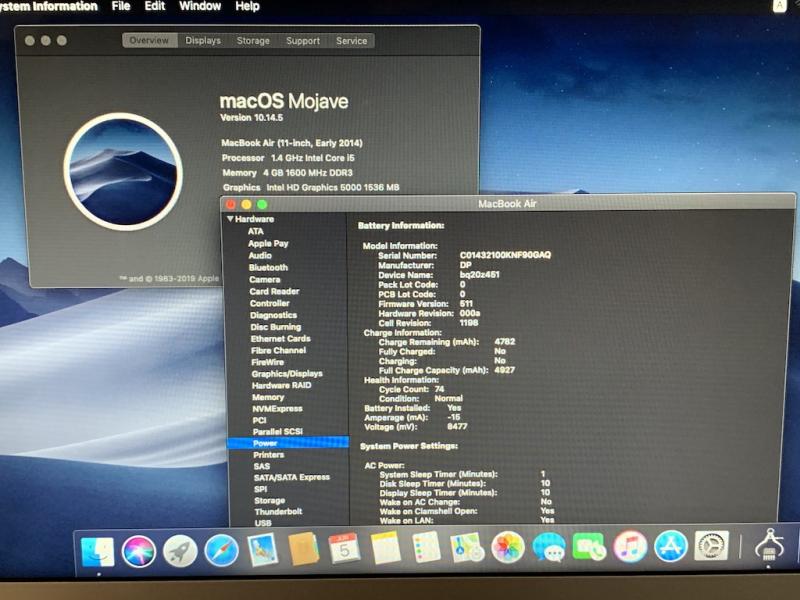Image resolution: width=800 pixels, height=600 pixels.
Task: Open the Window menu
Action: pyautogui.click(x=200, y=6)
